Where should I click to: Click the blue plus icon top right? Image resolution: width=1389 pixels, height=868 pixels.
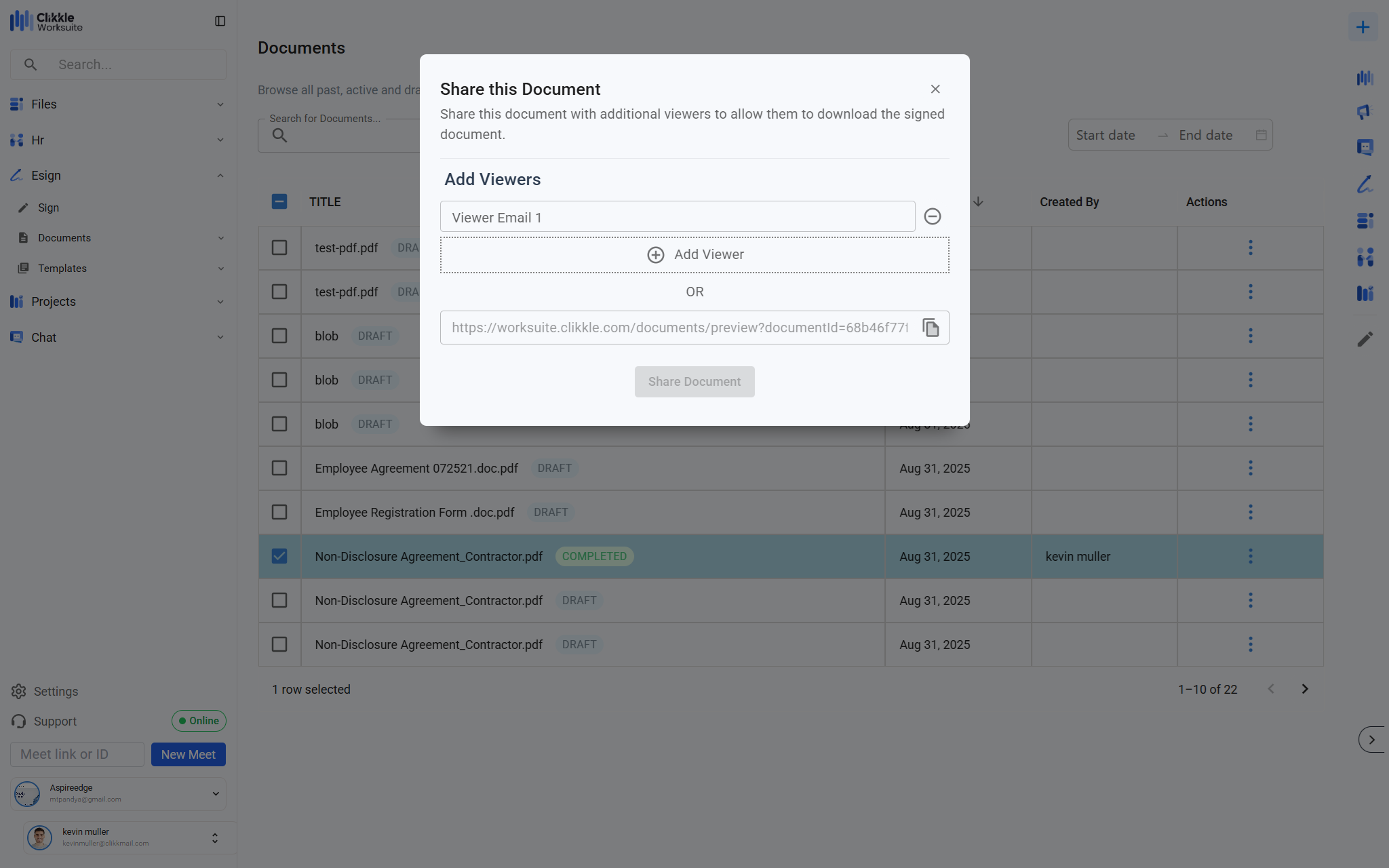[x=1363, y=27]
